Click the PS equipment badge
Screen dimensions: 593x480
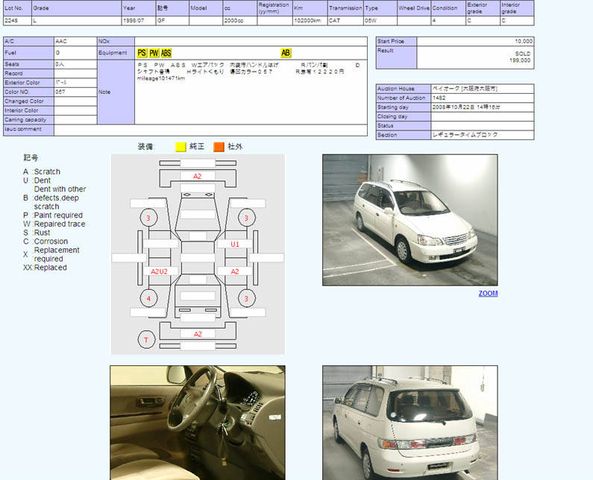142,53
